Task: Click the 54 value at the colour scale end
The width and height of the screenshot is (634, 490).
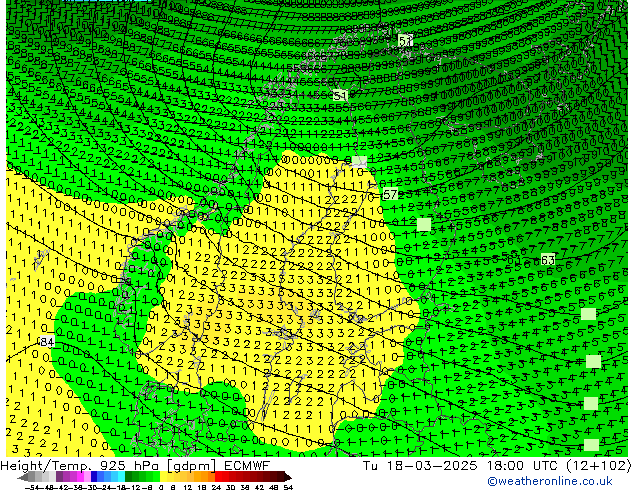Action: coord(288,487)
